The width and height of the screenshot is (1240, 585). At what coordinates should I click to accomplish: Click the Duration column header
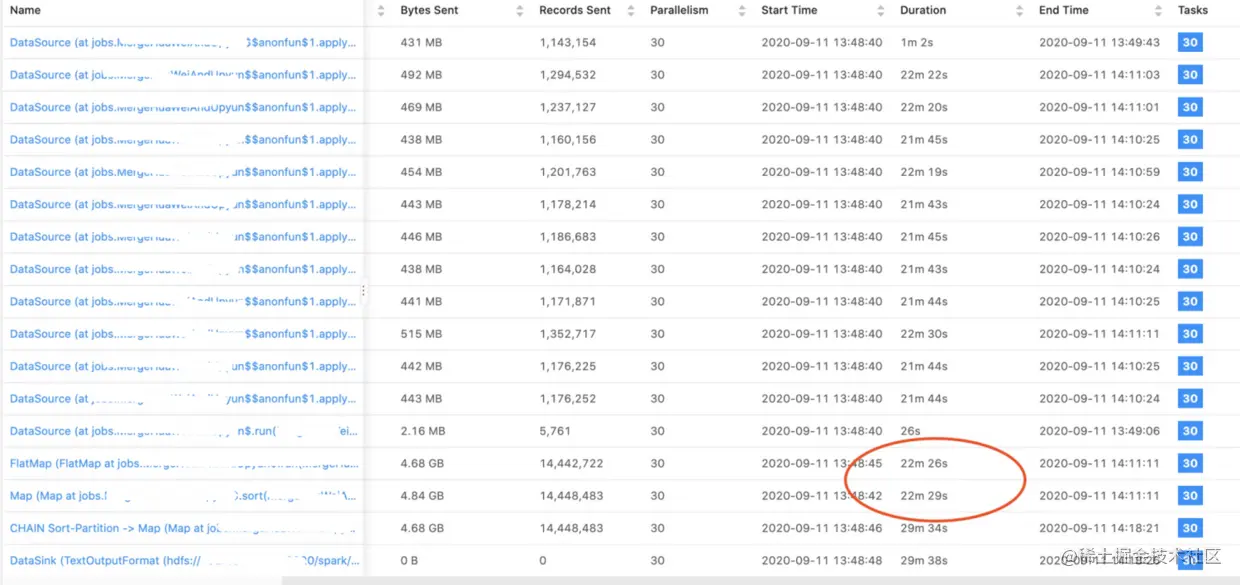pos(923,11)
